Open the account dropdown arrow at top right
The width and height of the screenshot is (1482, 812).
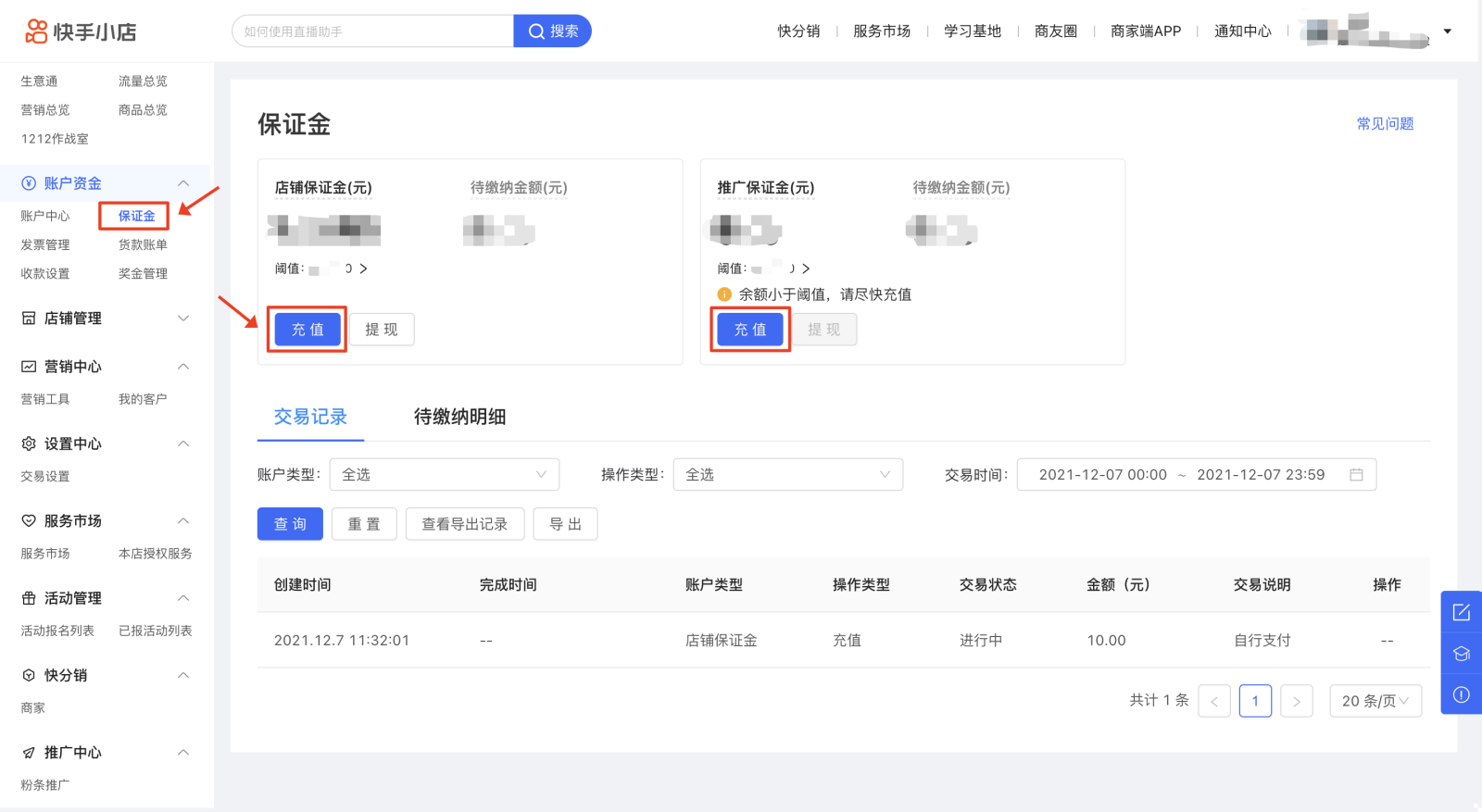pos(1448,31)
